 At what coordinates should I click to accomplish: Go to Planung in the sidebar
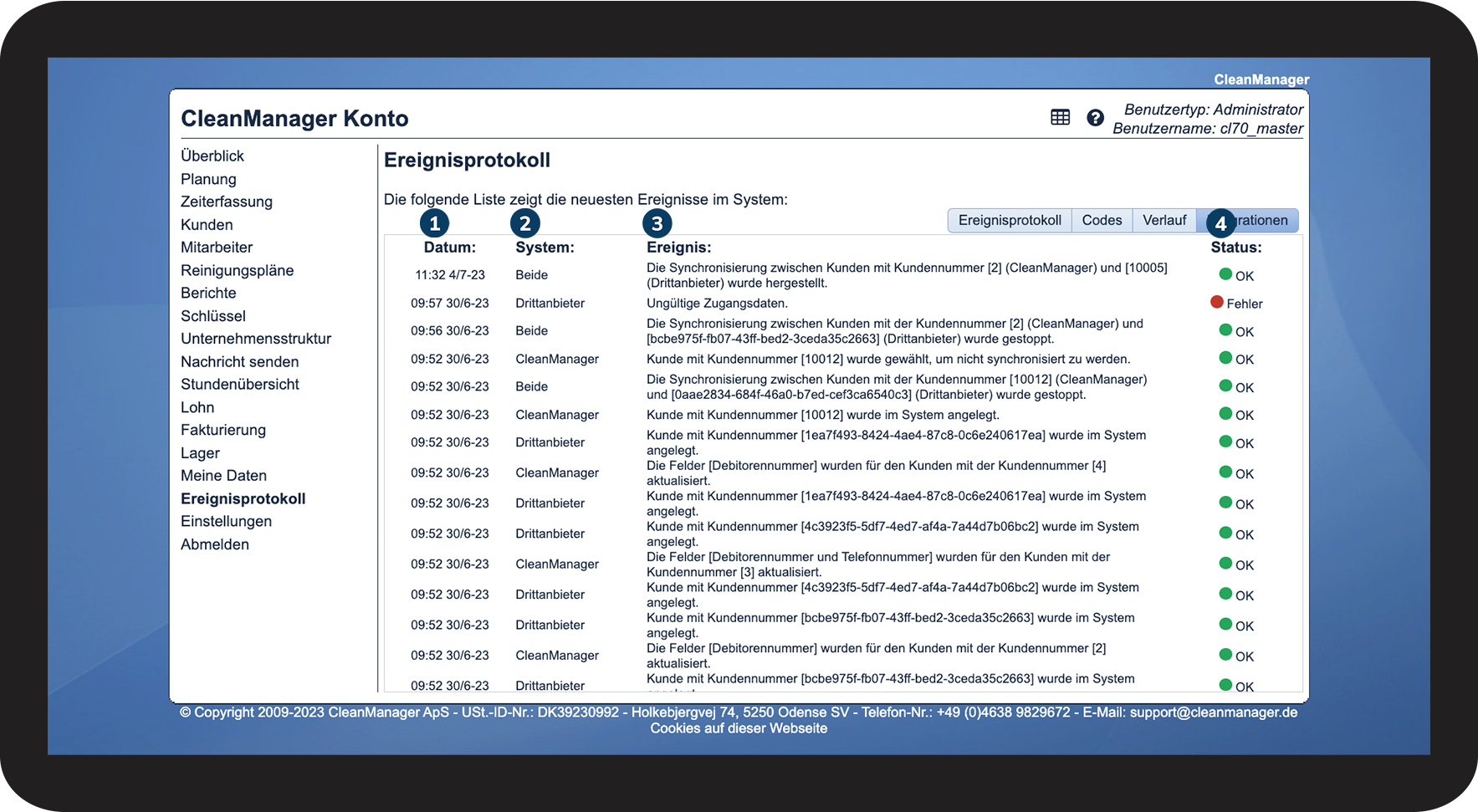(x=208, y=179)
